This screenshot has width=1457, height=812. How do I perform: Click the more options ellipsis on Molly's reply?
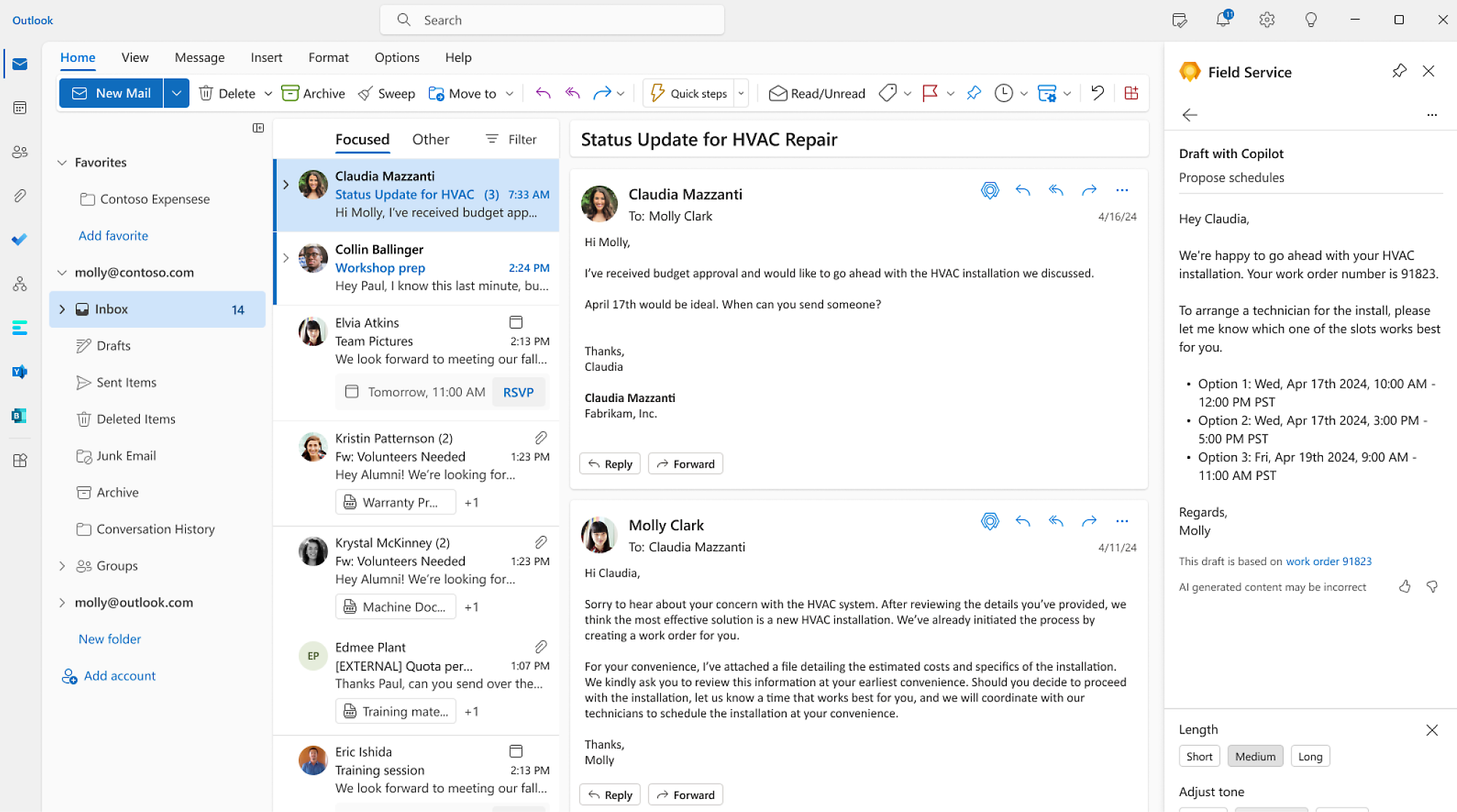pyautogui.click(x=1123, y=521)
